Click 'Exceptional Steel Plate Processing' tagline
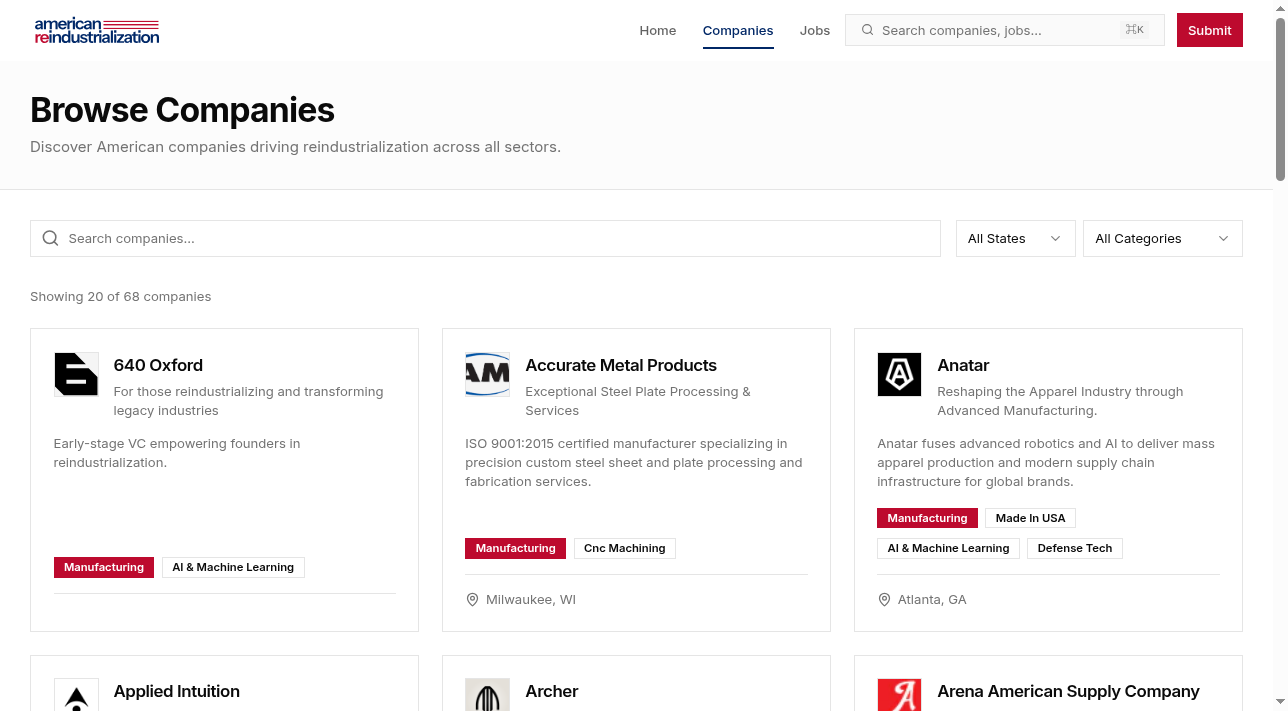 pyautogui.click(x=638, y=401)
